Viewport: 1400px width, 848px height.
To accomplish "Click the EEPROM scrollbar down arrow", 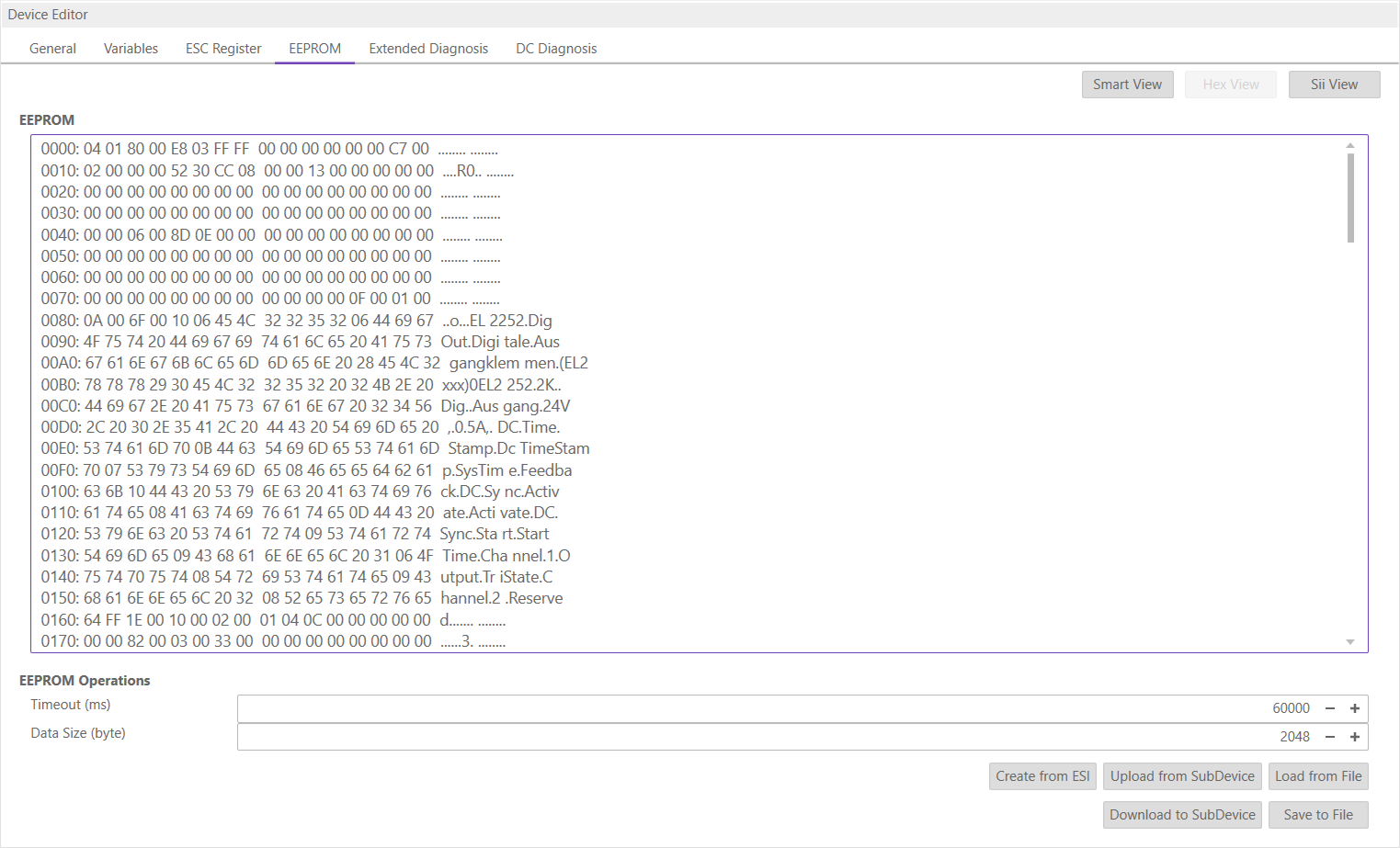I will [1349, 641].
